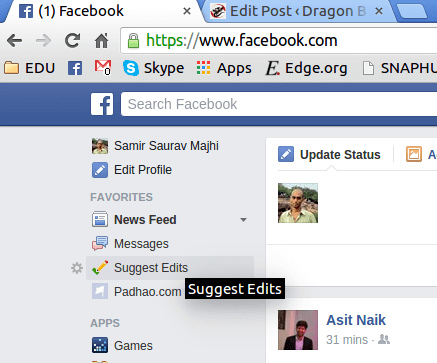Click the Suggest Edits pencil-check icon
Image resolution: width=437 pixels, height=363 pixels.
(x=100, y=268)
